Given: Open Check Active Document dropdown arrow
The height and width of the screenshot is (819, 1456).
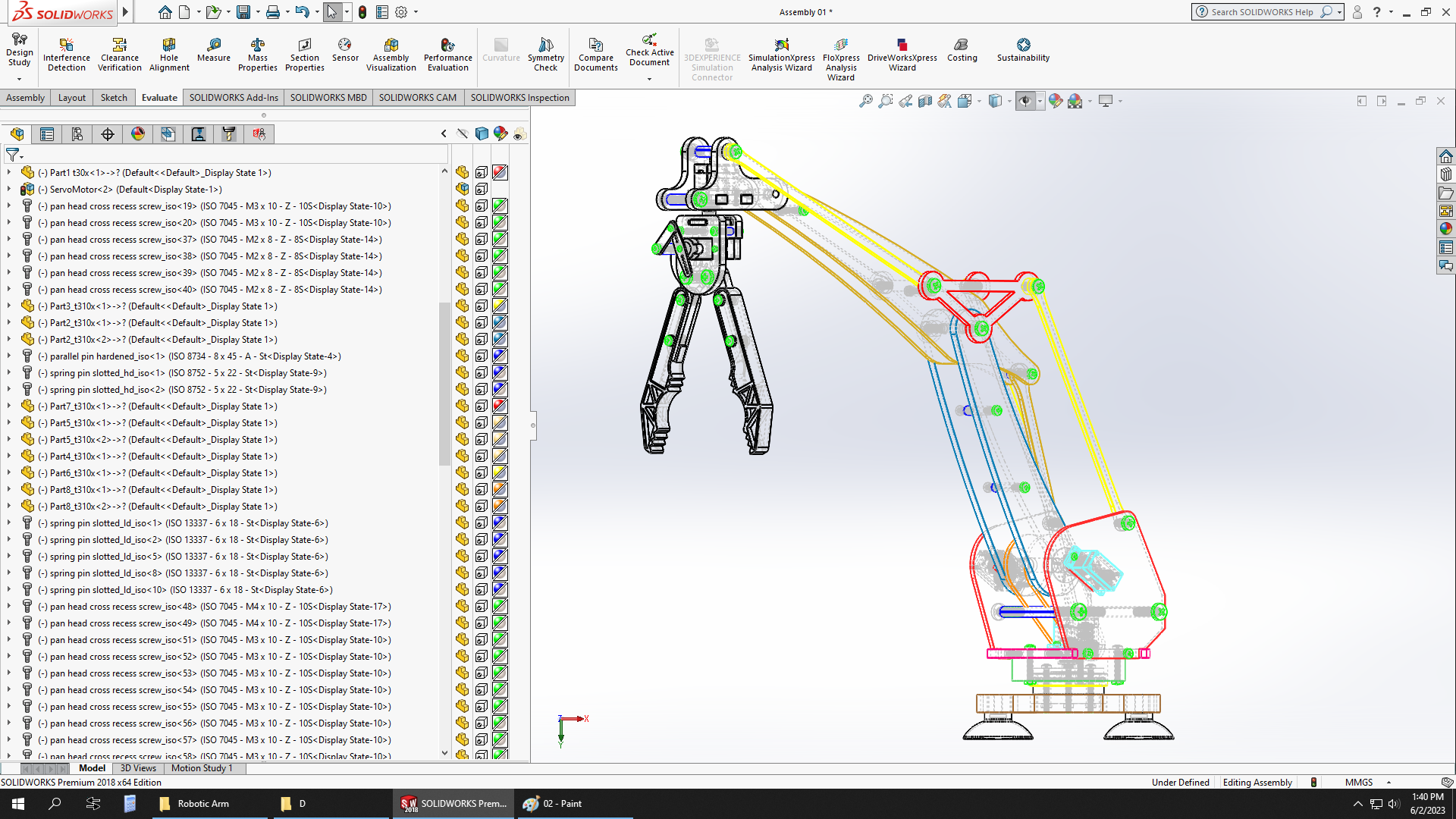Looking at the screenshot, I should (649, 79).
